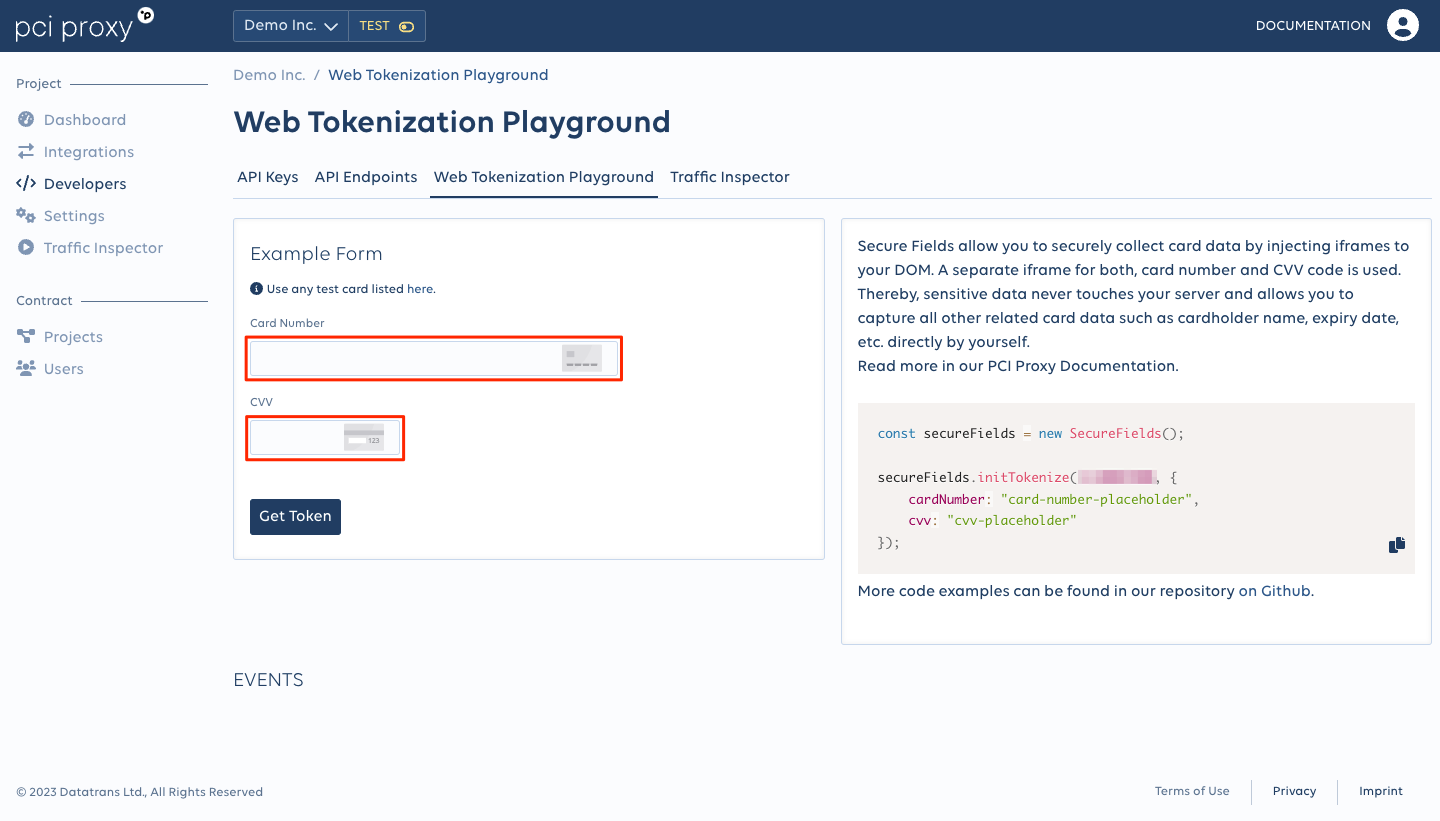Click the Dashboard sidebar icon
The width and height of the screenshot is (1440, 821).
click(x=26, y=120)
